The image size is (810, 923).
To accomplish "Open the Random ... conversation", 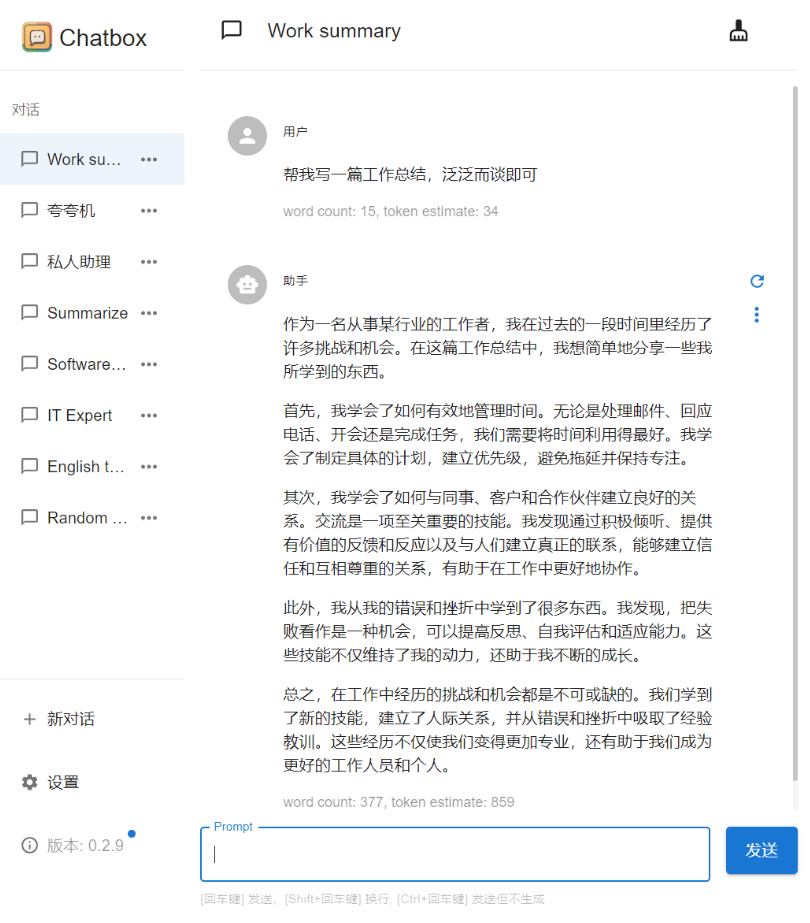I will pos(92,518).
